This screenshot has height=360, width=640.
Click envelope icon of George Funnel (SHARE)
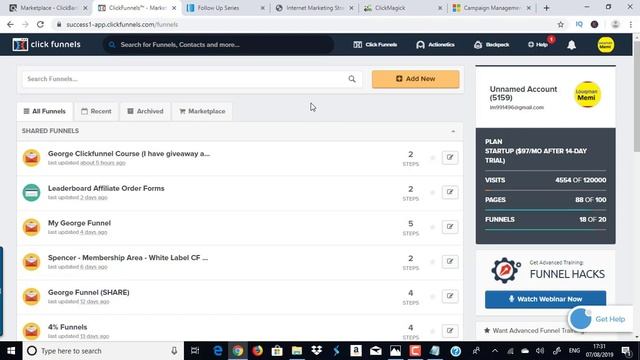(31, 297)
